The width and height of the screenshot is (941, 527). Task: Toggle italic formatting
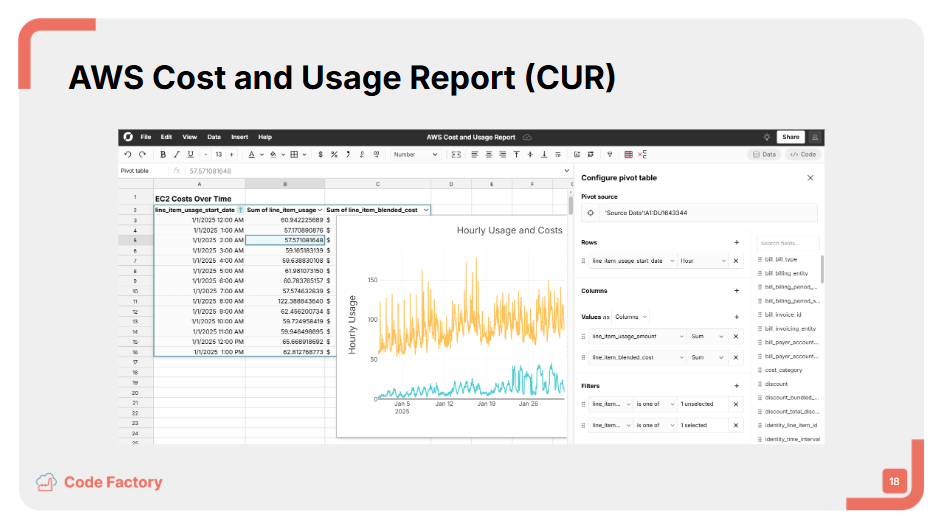pos(176,155)
